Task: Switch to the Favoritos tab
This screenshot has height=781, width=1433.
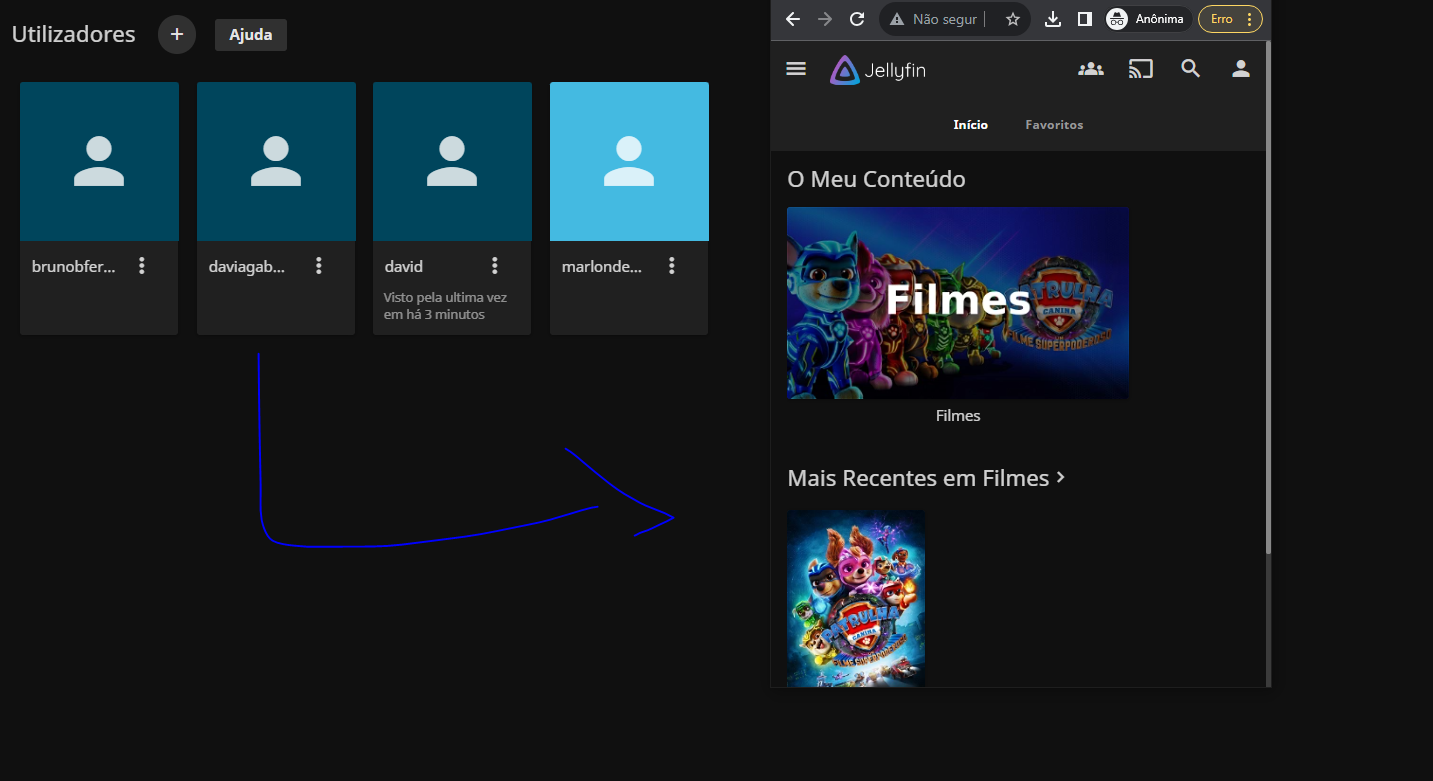Action: point(1054,125)
